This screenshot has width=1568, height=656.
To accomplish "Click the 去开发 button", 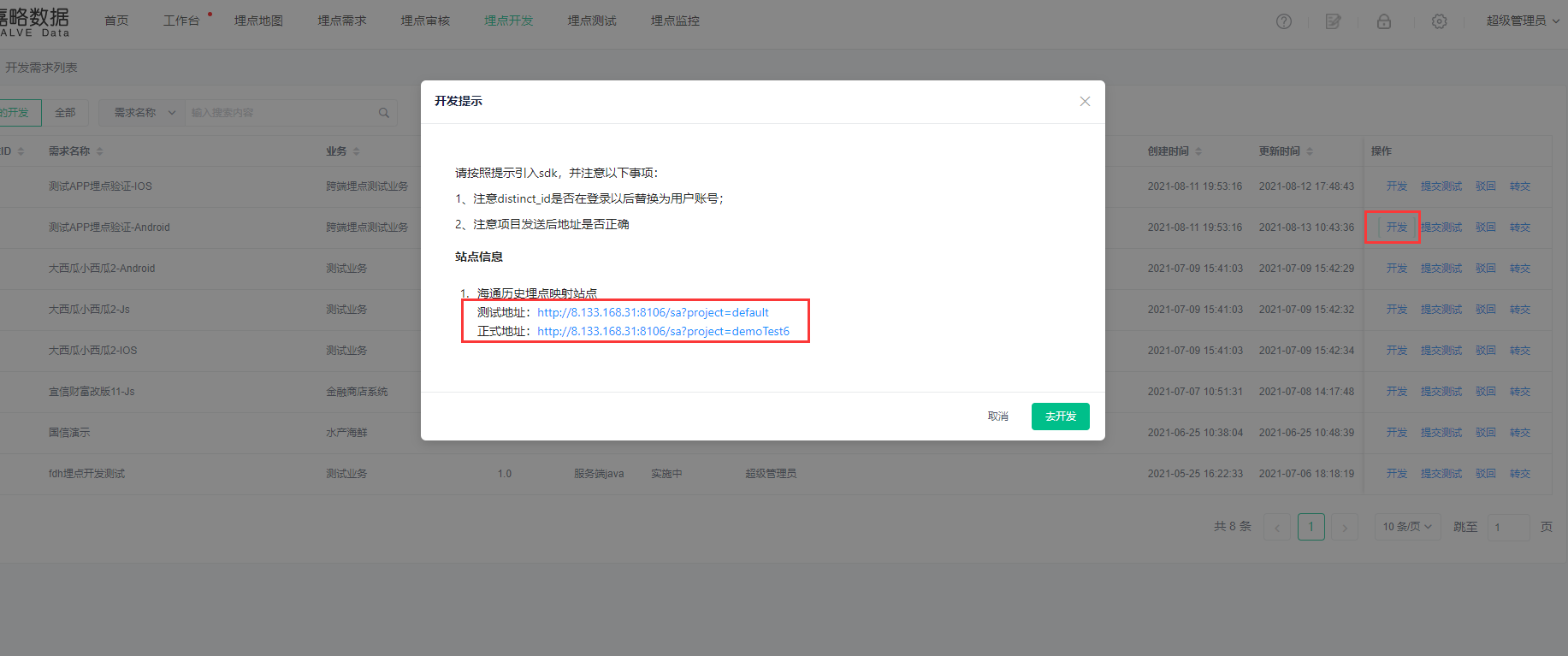I will coord(1061,417).
